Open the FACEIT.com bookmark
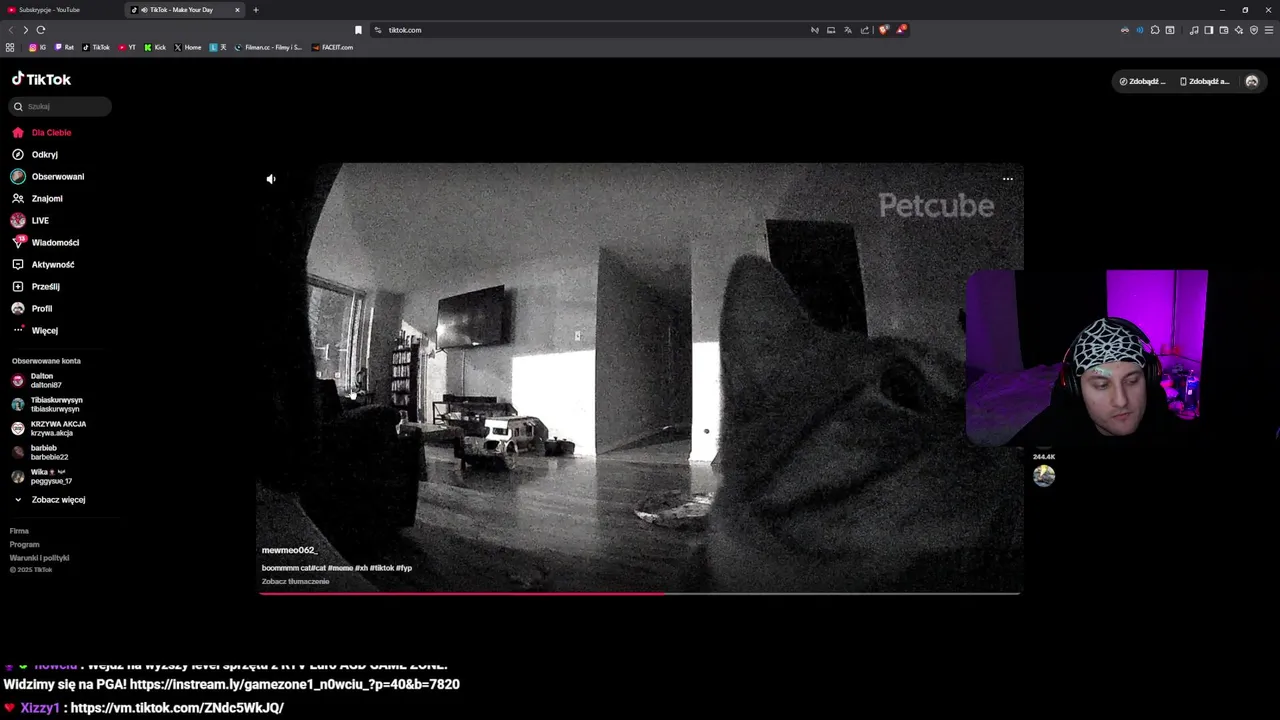The width and height of the screenshot is (1280, 720). tap(332, 47)
